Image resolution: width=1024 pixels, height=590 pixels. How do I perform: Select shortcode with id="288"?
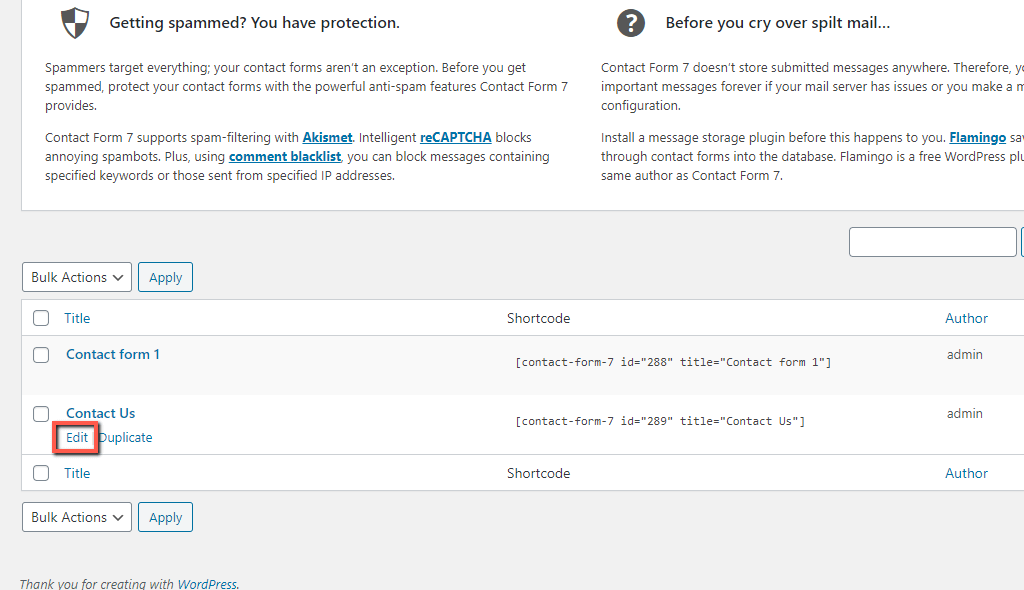[x=673, y=362]
